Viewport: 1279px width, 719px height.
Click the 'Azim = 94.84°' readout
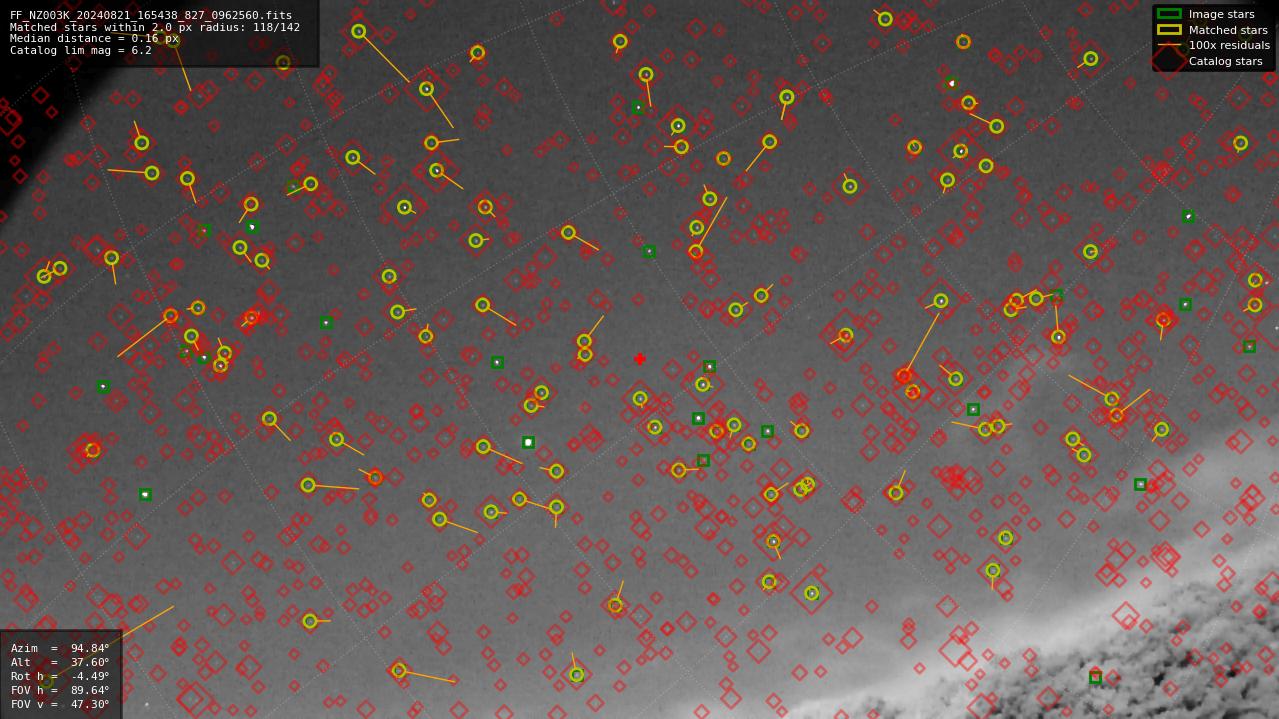tap(60, 648)
